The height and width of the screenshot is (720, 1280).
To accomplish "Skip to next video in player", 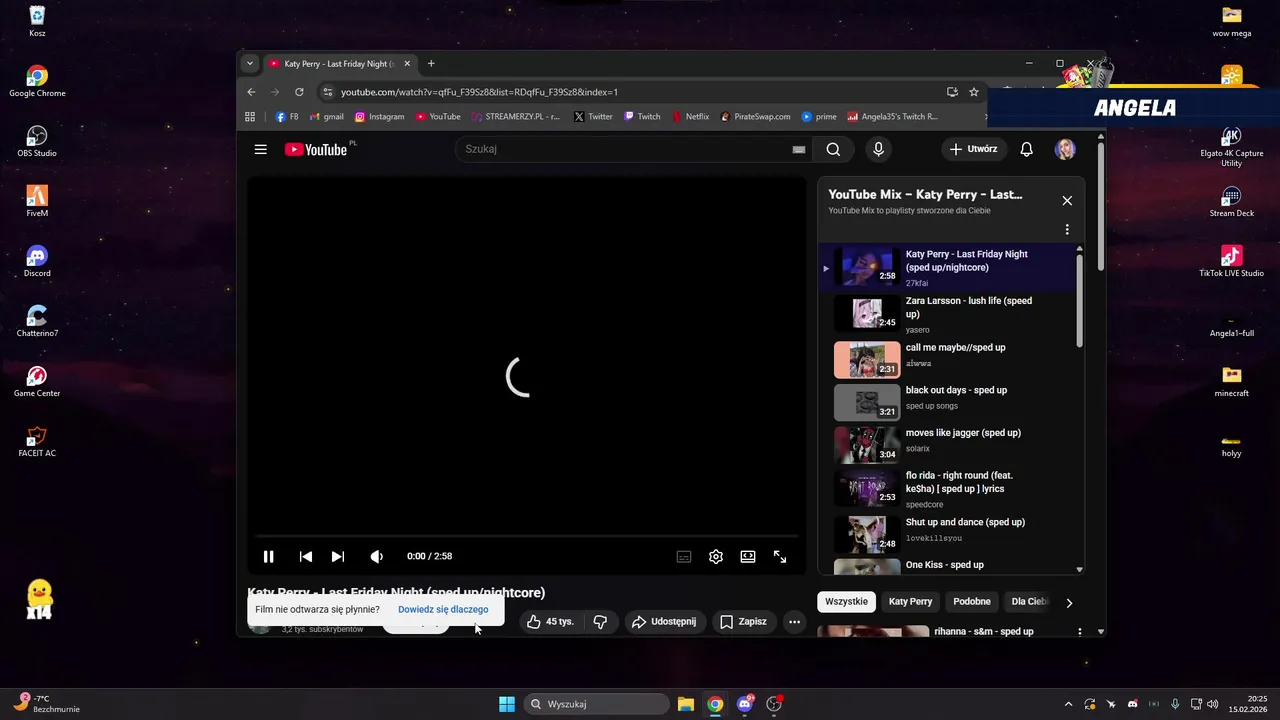I will coord(338,557).
